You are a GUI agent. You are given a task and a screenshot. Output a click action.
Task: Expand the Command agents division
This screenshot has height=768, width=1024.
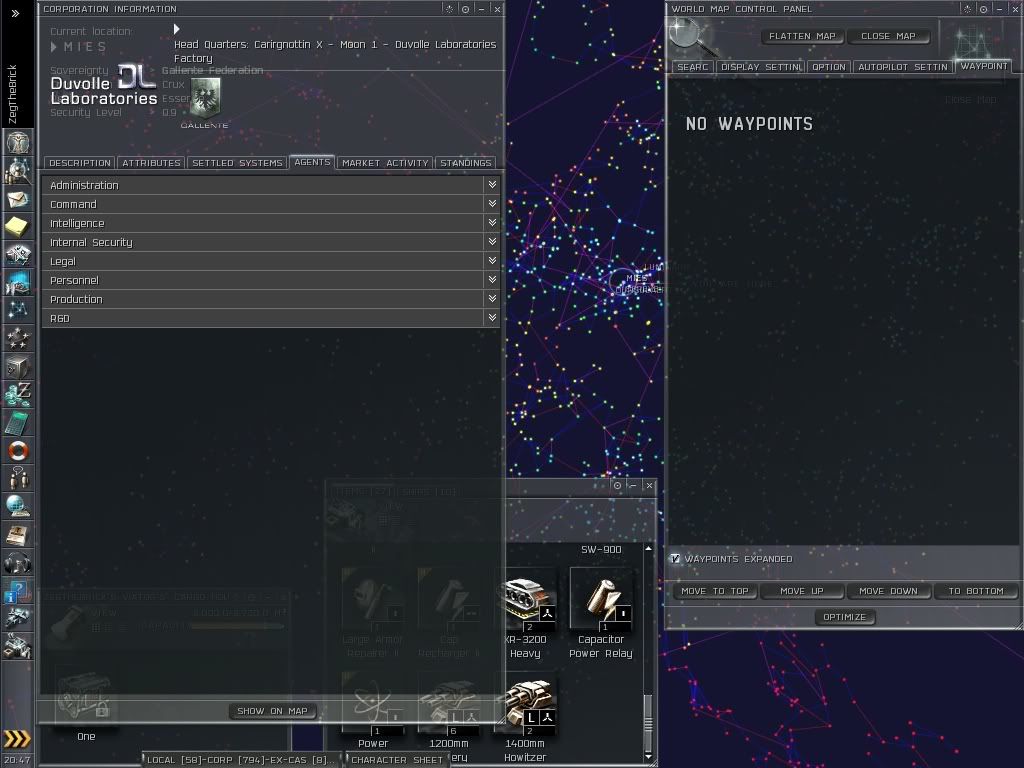[x=271, y=204]
